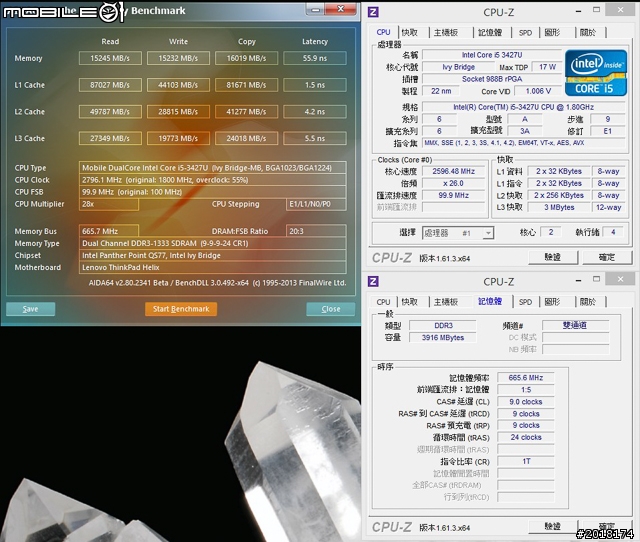Click 倍頻 value x 26.0
Image resolution: width=640 pixels, height=542 pixels.
454,183
